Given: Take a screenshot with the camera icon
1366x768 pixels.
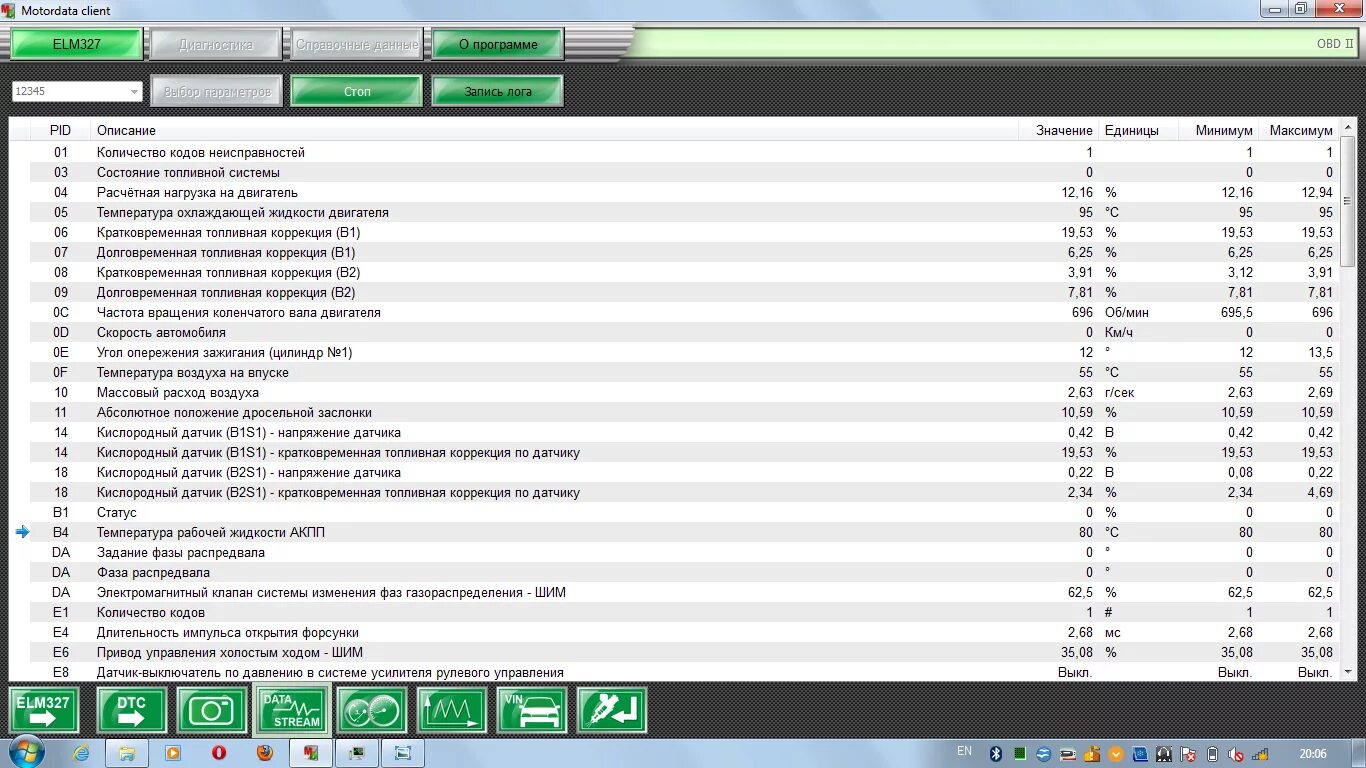Looking at the screenshot, I should point(212,711).
